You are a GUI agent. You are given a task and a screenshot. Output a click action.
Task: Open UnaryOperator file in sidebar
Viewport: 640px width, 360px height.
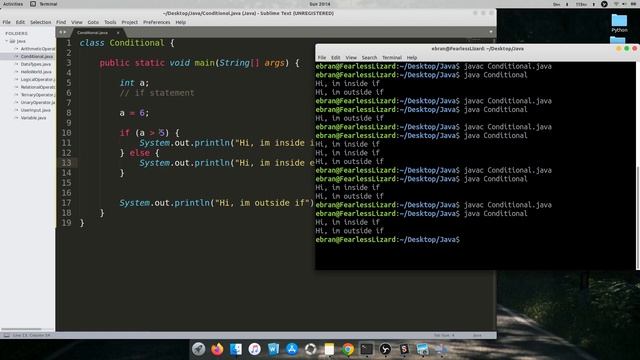[38, 102]
